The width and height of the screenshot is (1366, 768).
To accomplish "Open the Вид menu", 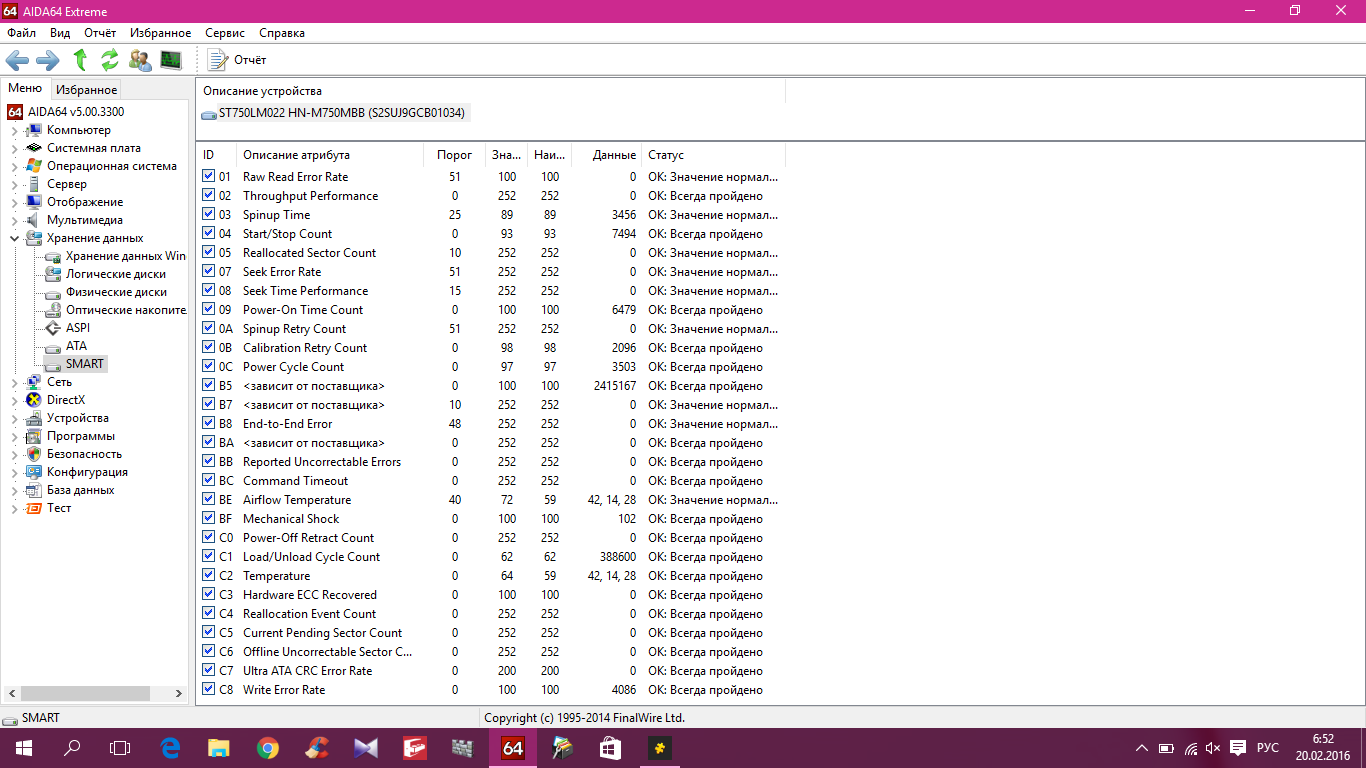I will coord(60,33).
